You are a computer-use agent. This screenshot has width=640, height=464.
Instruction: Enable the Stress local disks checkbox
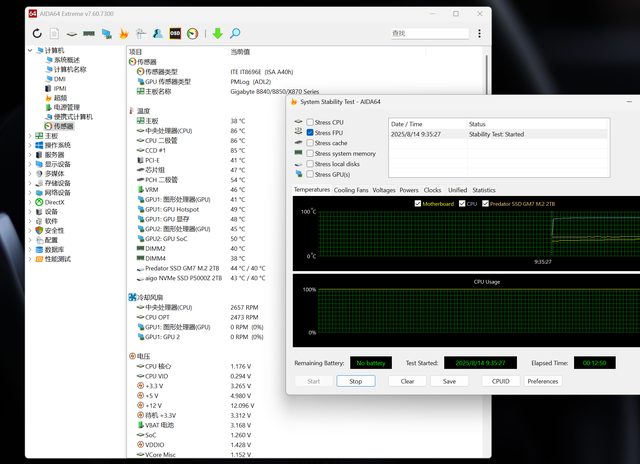pyautogui.click(x=310, y=164)
